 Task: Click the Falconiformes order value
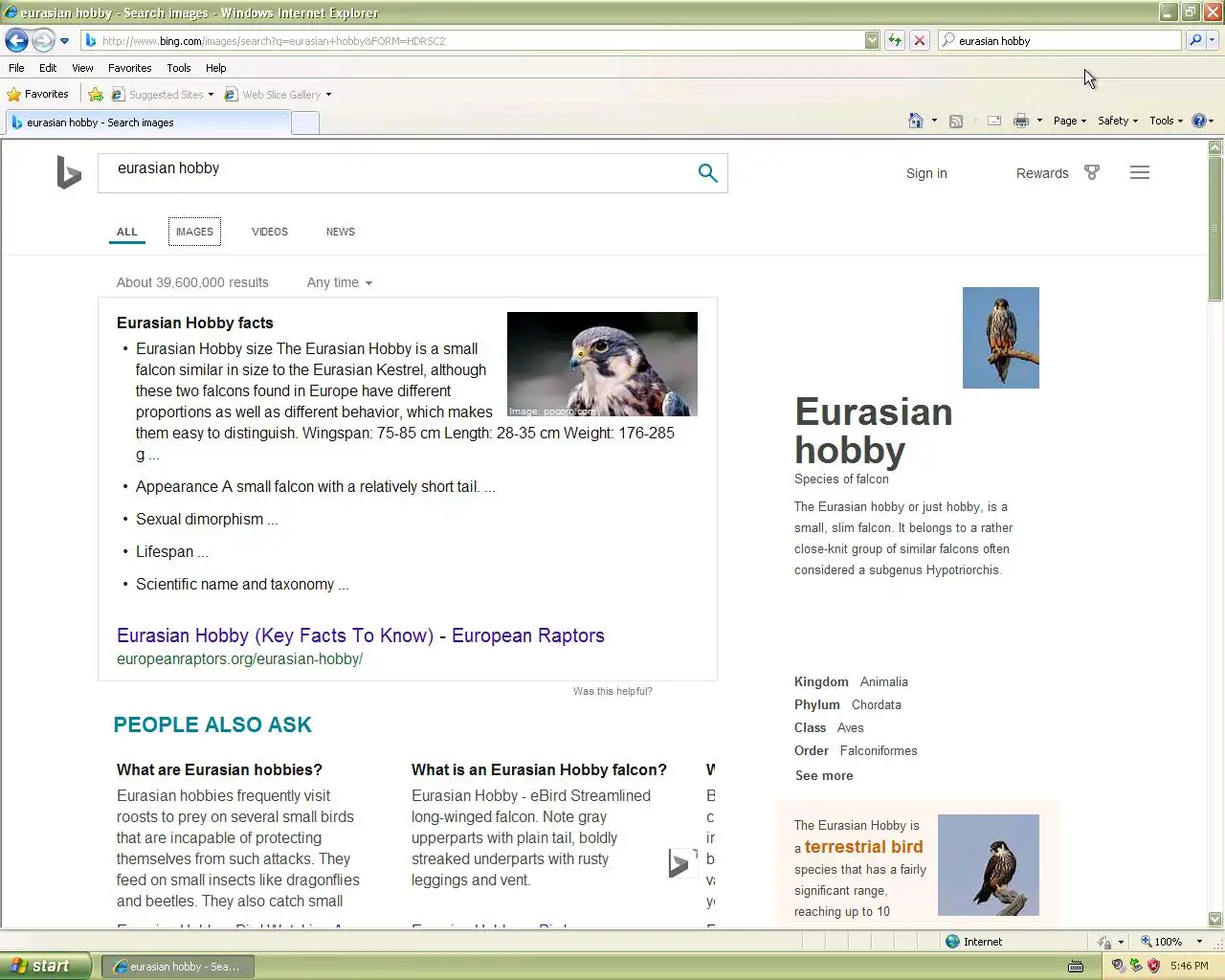click(879, 750)
